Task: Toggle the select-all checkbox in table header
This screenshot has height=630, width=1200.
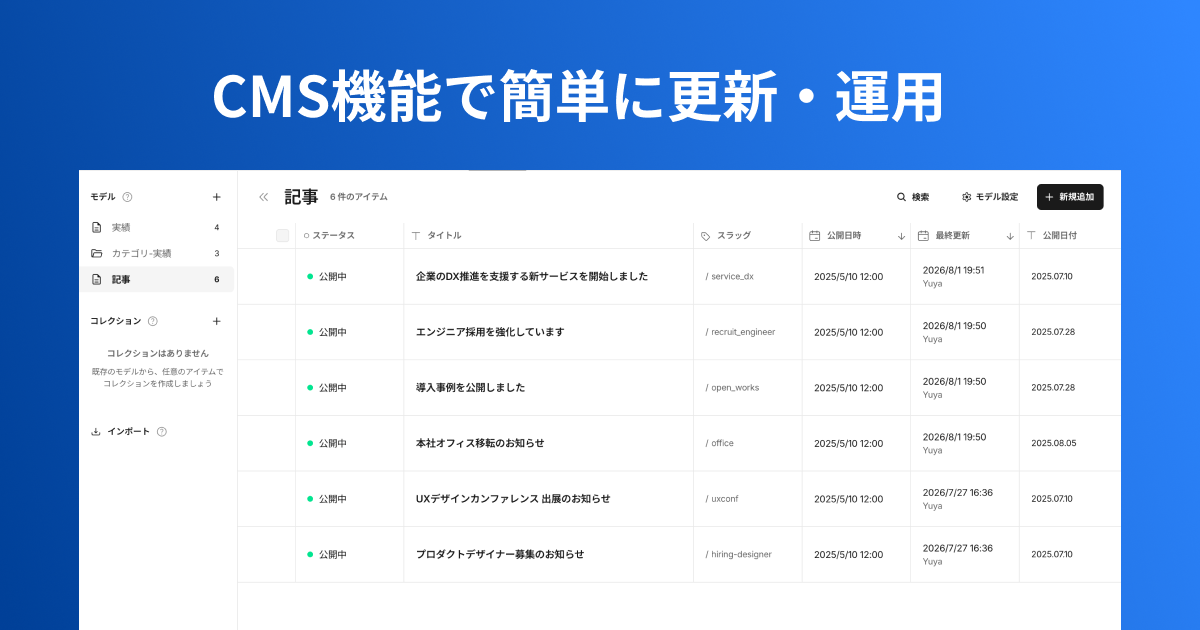Action: 282,236
